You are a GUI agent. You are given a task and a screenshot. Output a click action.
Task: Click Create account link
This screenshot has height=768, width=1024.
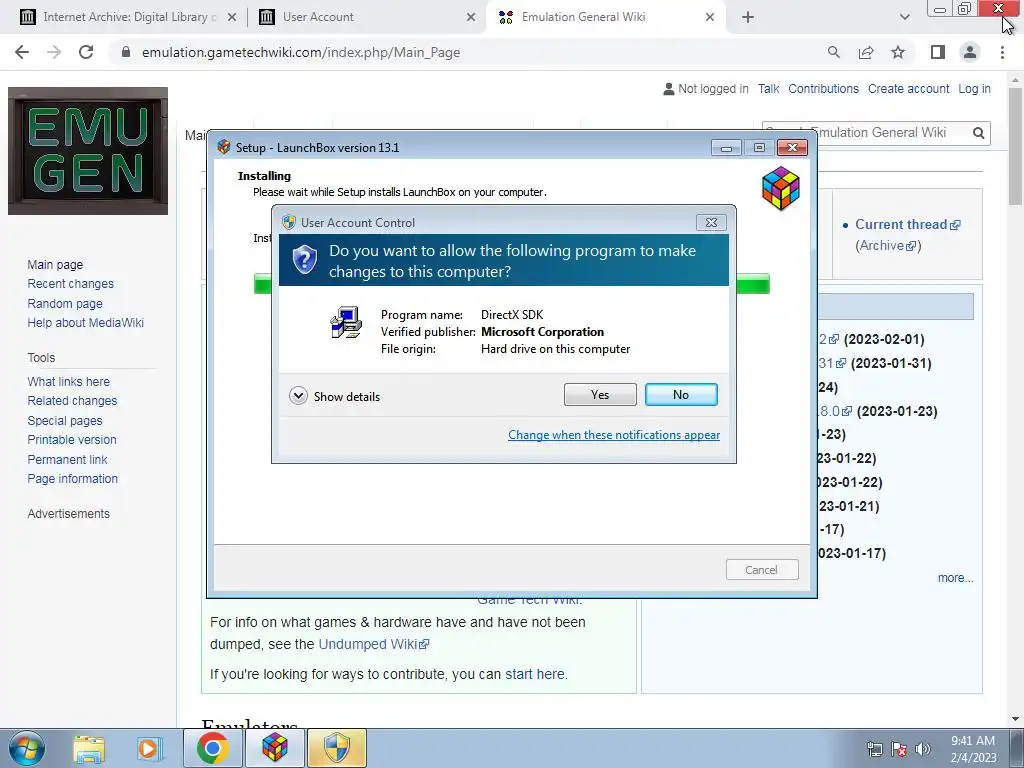point(908,89)
